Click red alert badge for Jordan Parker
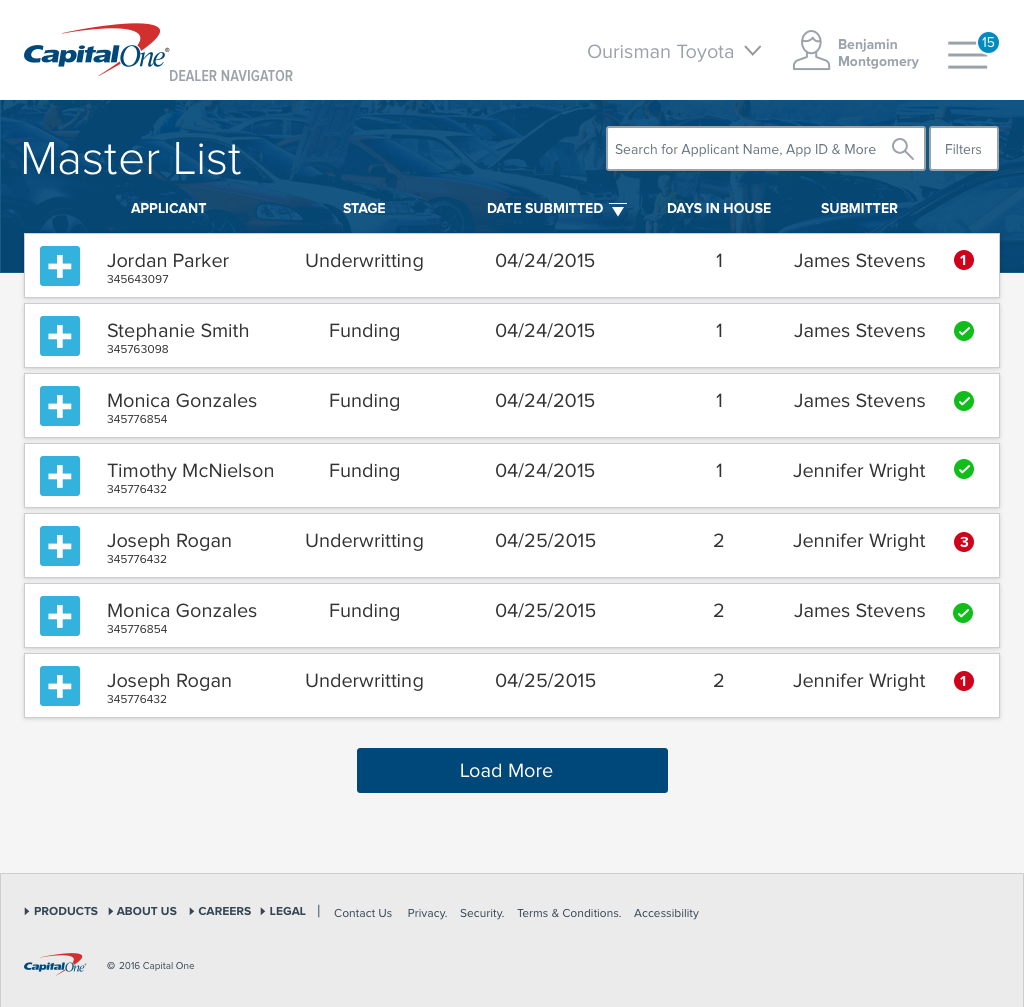The image size is (1024, 1007). [x=963, y=260]
